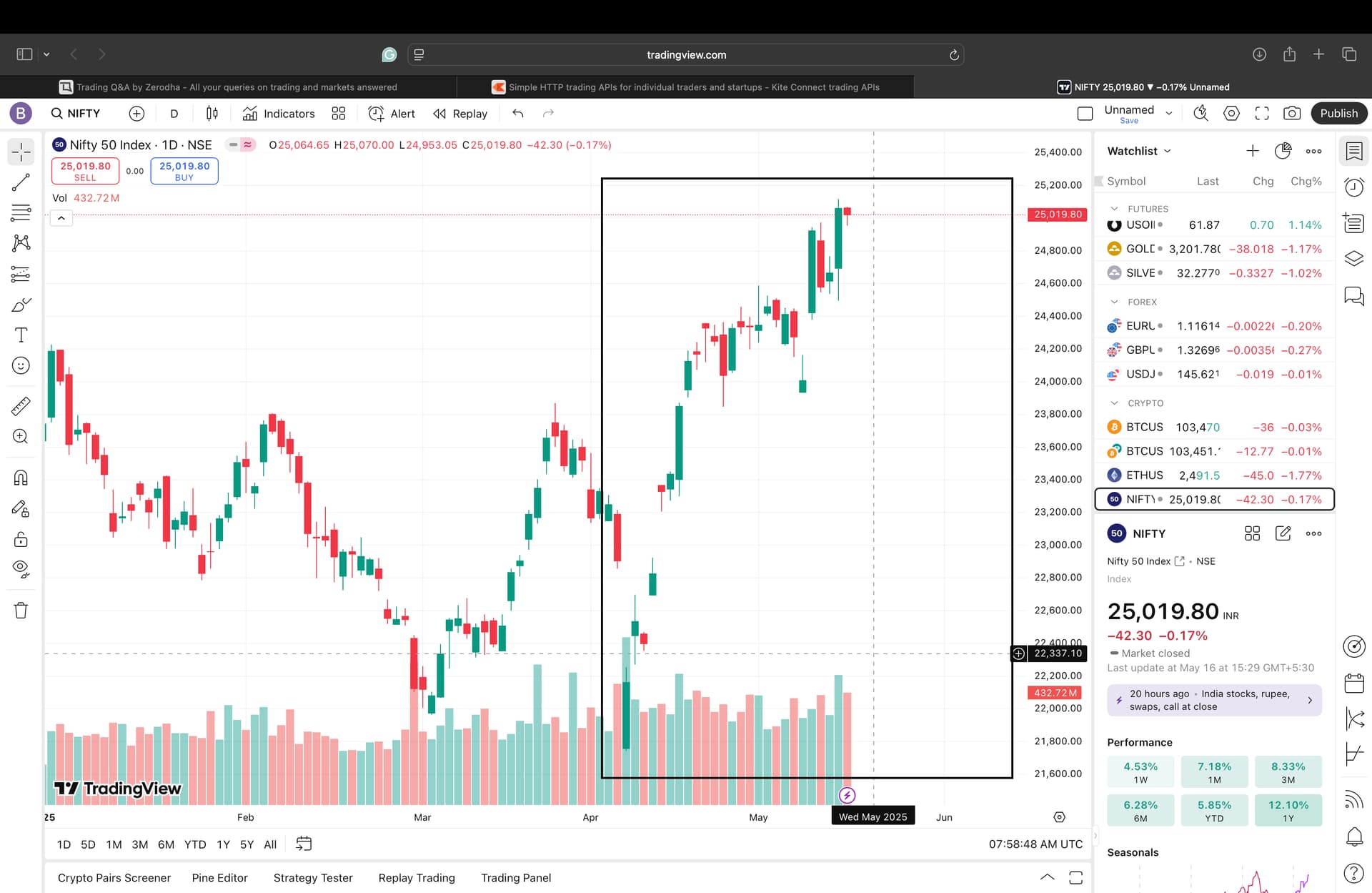Image resolution: width=1372 pixels, height=893 pixels.
Task: Click the 25,019.80 SELL button
Action: click(x=85, y=171)
